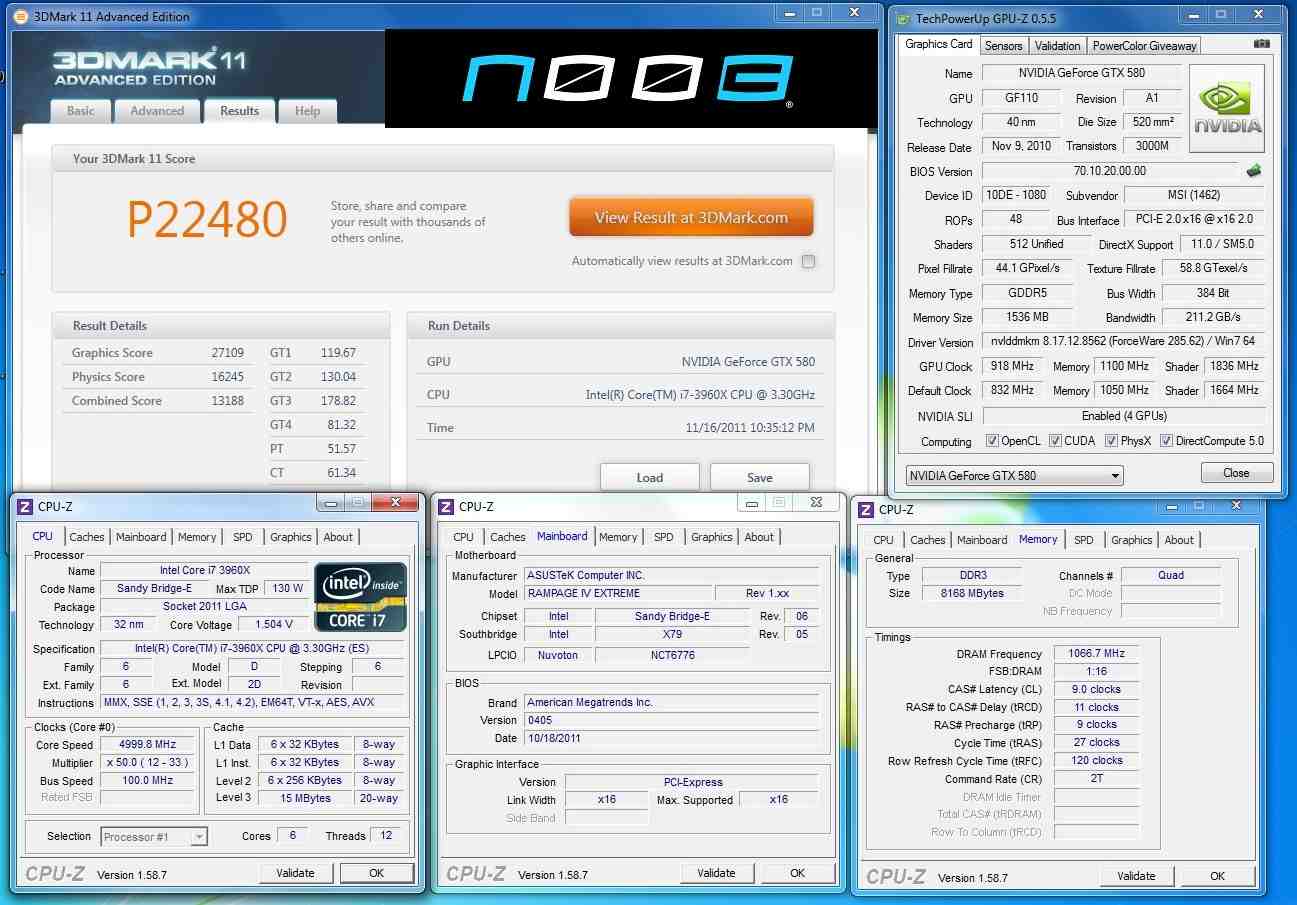Click the Intel Core i7 logo badge
1297x905 pixels.
click(360, 597)
